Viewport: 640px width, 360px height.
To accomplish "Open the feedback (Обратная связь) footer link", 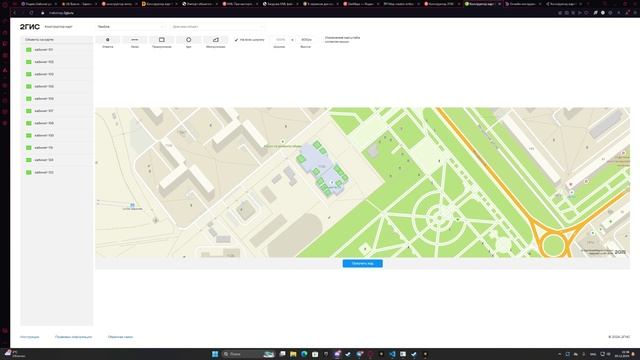I will 120,337.
